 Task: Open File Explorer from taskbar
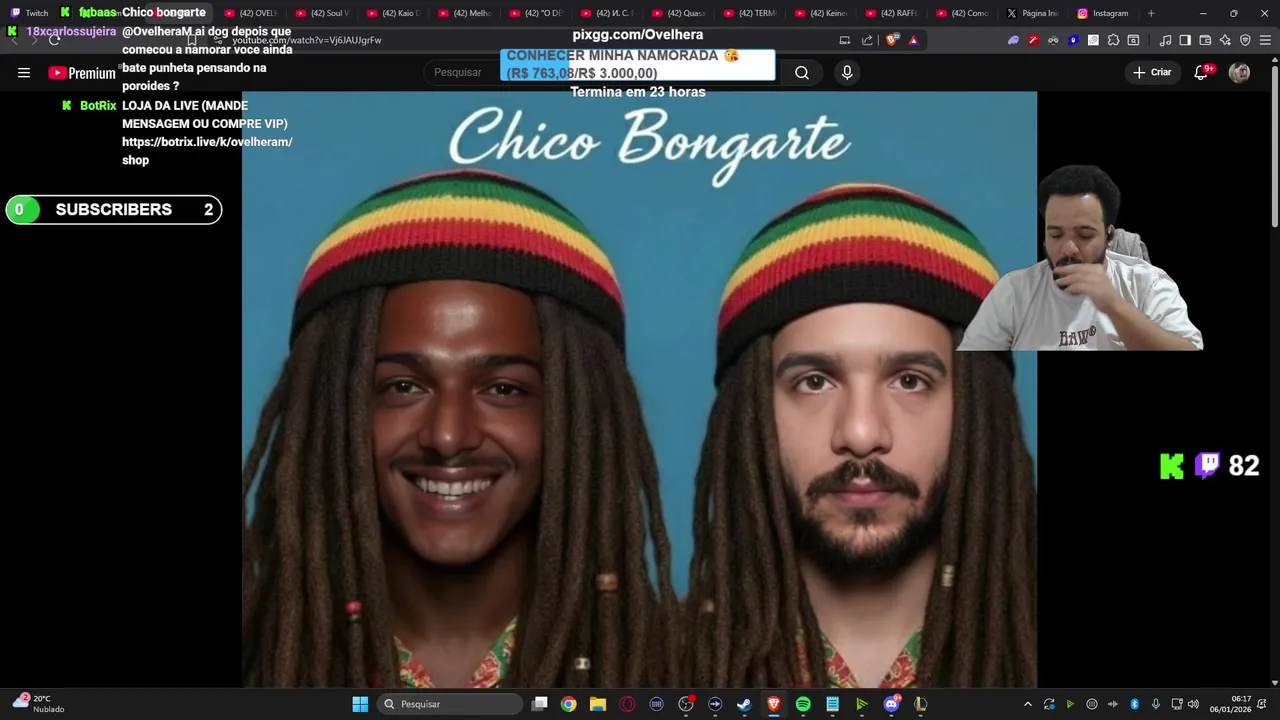point(598,704)
